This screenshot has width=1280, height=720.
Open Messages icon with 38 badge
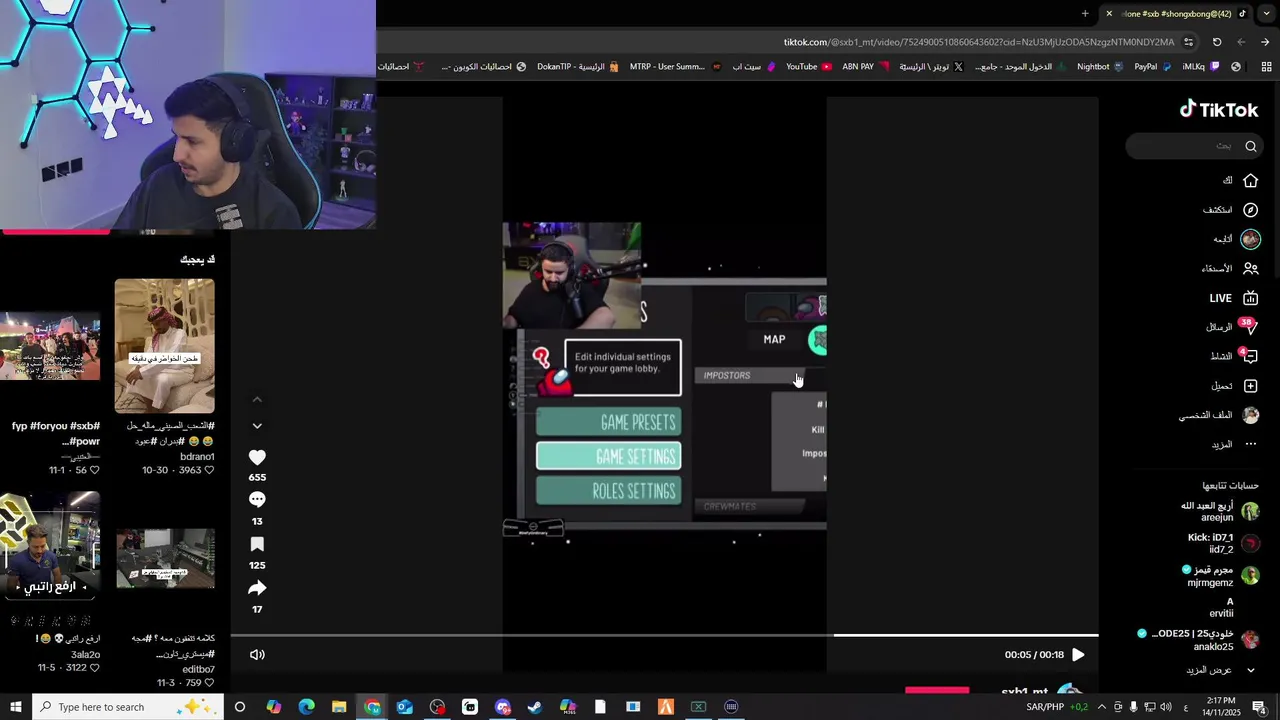[x=1250, y=327]
